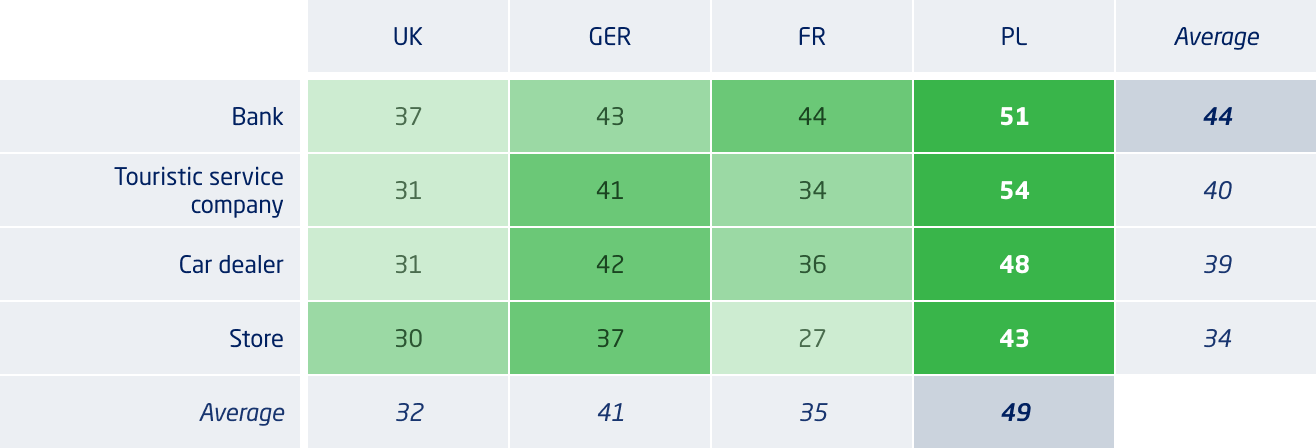
Task: Click the Touristic service company row label
Action: pyautogui.click(x=199, y=191)
